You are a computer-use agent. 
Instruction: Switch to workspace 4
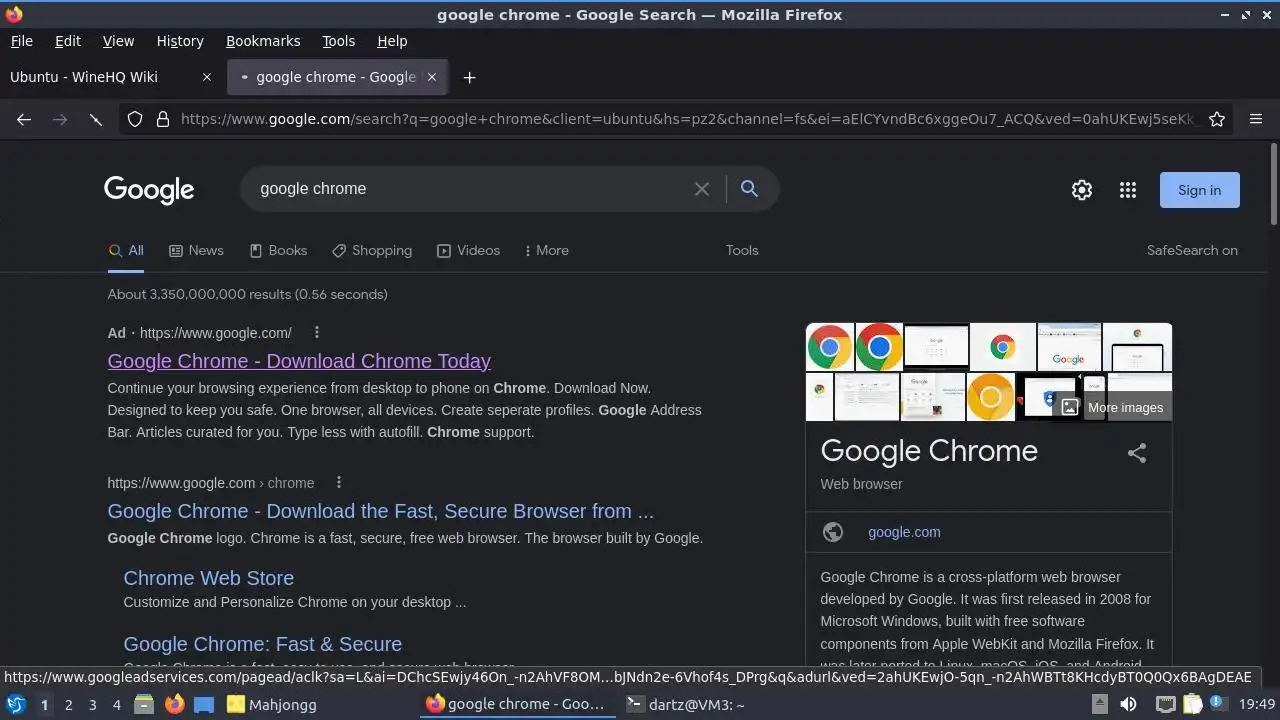pos(116,704)
